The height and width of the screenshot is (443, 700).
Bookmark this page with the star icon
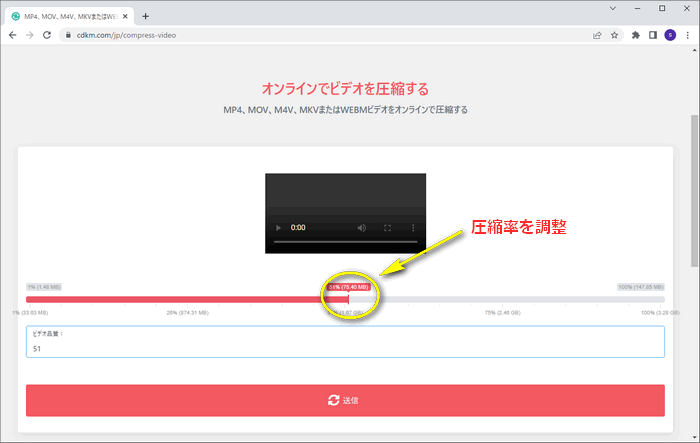pyautogui.click(x=614, y=34)
